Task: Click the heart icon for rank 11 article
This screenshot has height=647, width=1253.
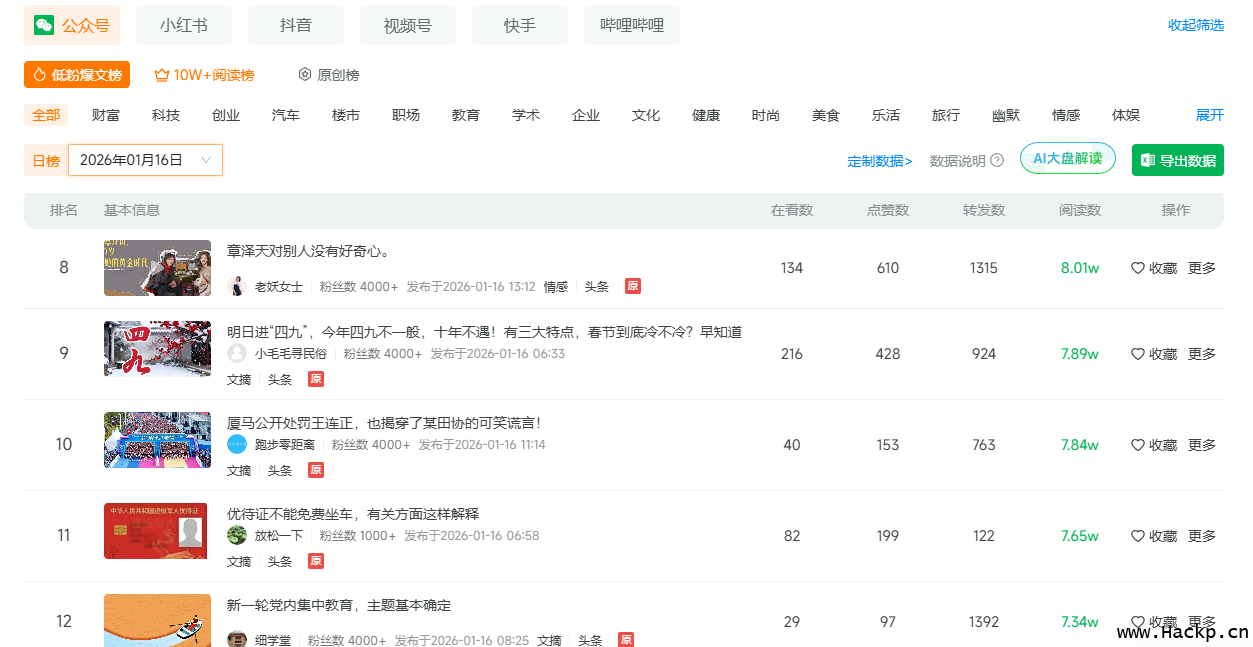Action: (x=1137, y=536)
